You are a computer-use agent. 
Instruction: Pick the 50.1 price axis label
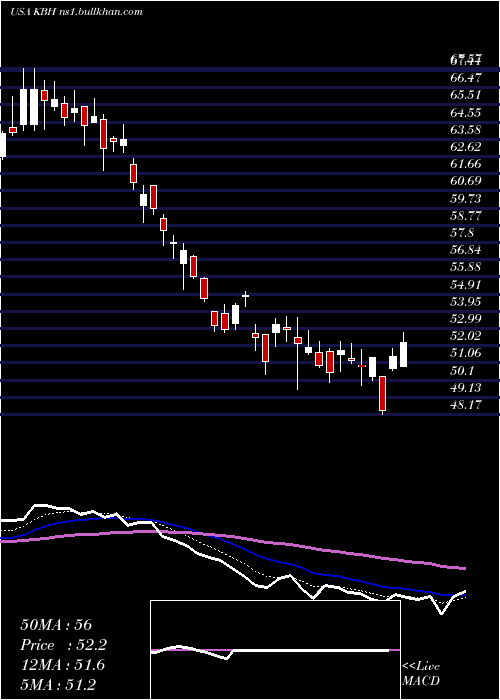click(x=462, y=371)
